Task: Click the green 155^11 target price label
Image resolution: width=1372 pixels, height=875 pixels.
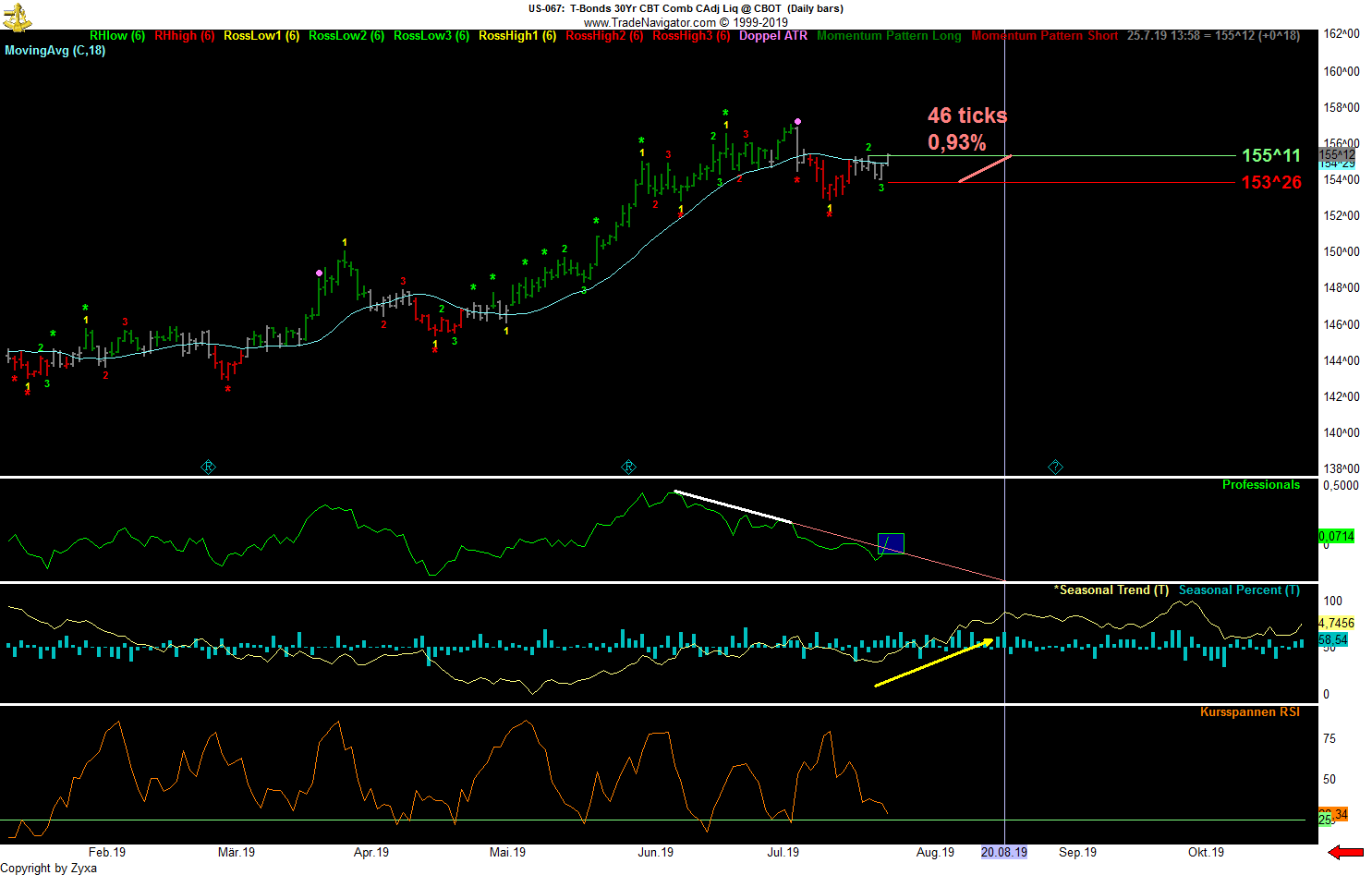Action: pyautogui.click(x=1271, y=156)
